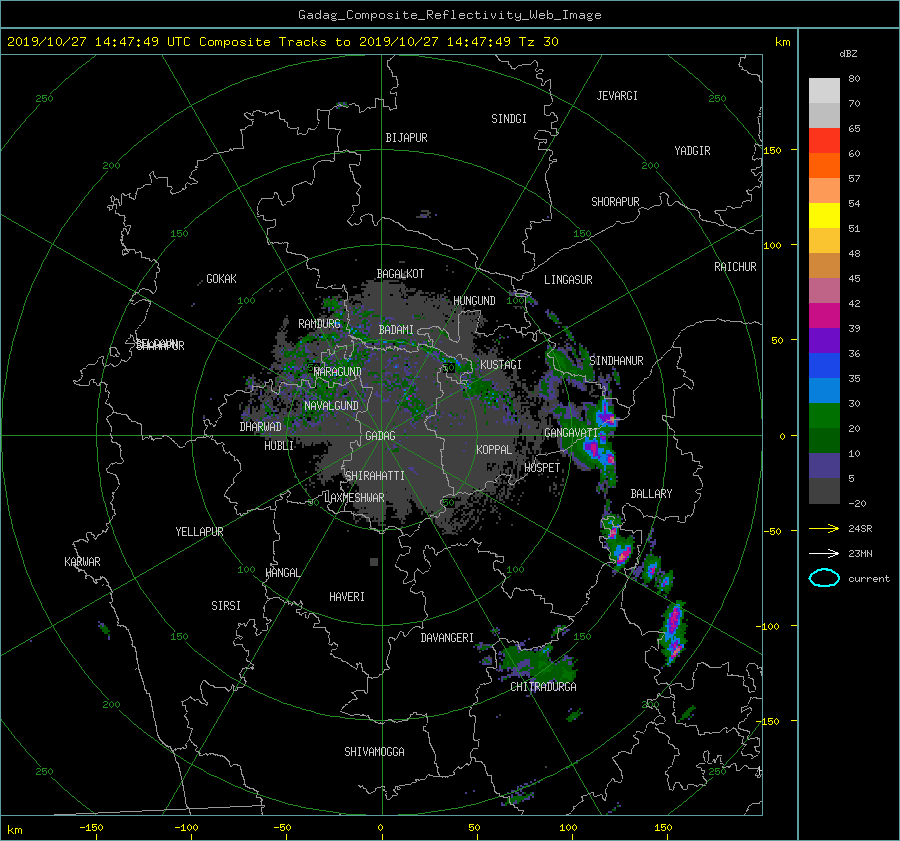Click the yellow 54 dBZ legend swatch
This screenshot has width=900, height=841.
point(824,216)
